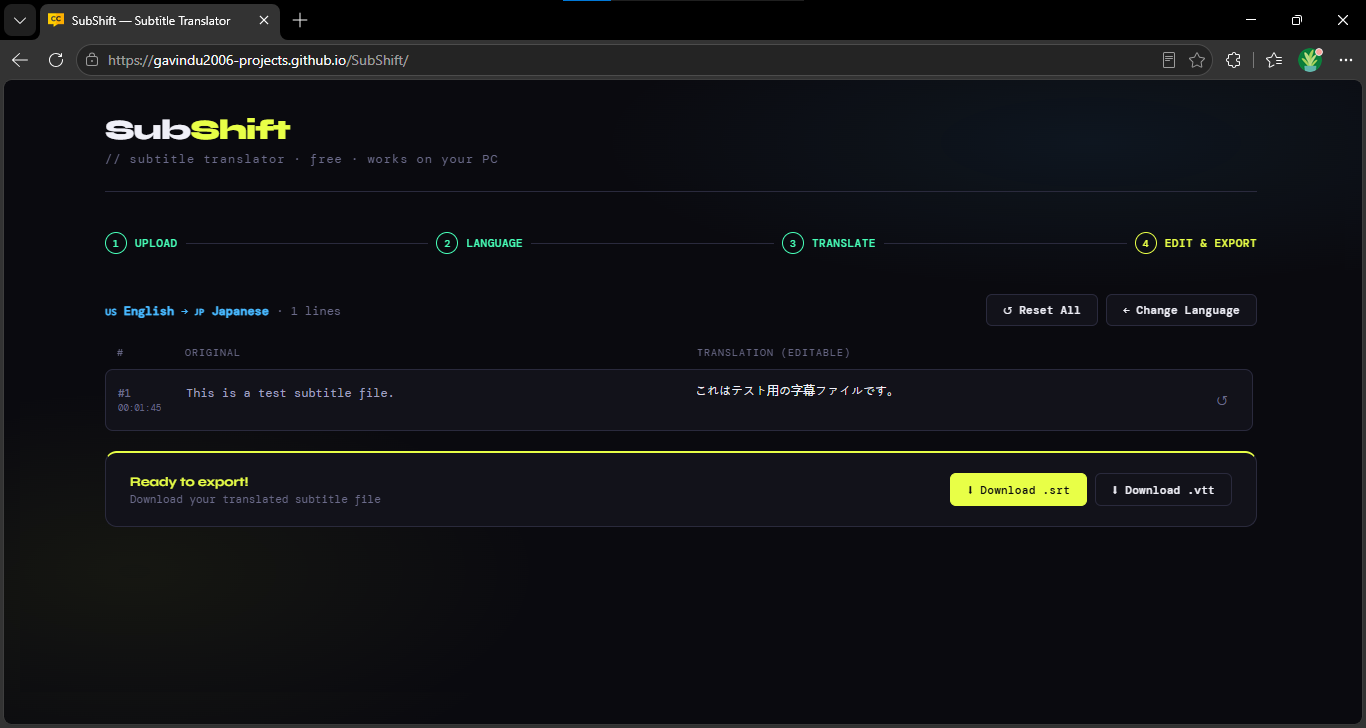Click the Download .srt button
The height and width of the screenshot is (728, 1366).
(1018, 490)
